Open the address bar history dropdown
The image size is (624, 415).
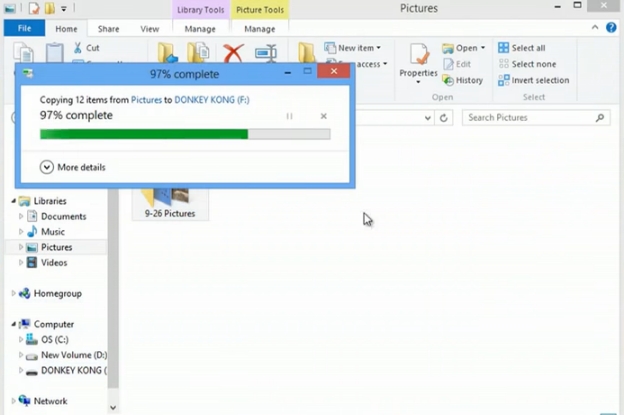click(427, 118)
